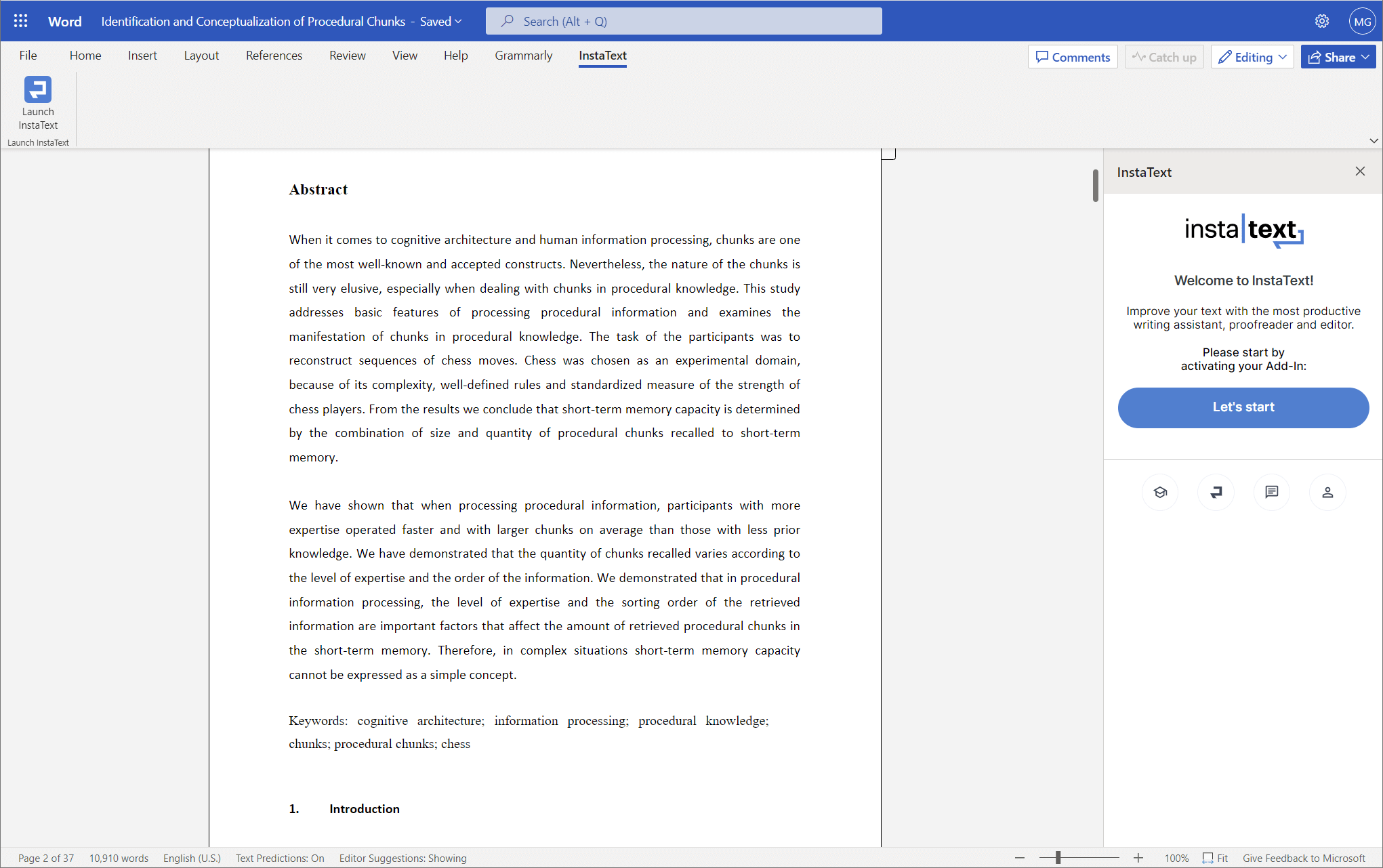Open the user account icon in the InstaText panel
This screenshot has width=1383, height=868.
coord(1327,493)
